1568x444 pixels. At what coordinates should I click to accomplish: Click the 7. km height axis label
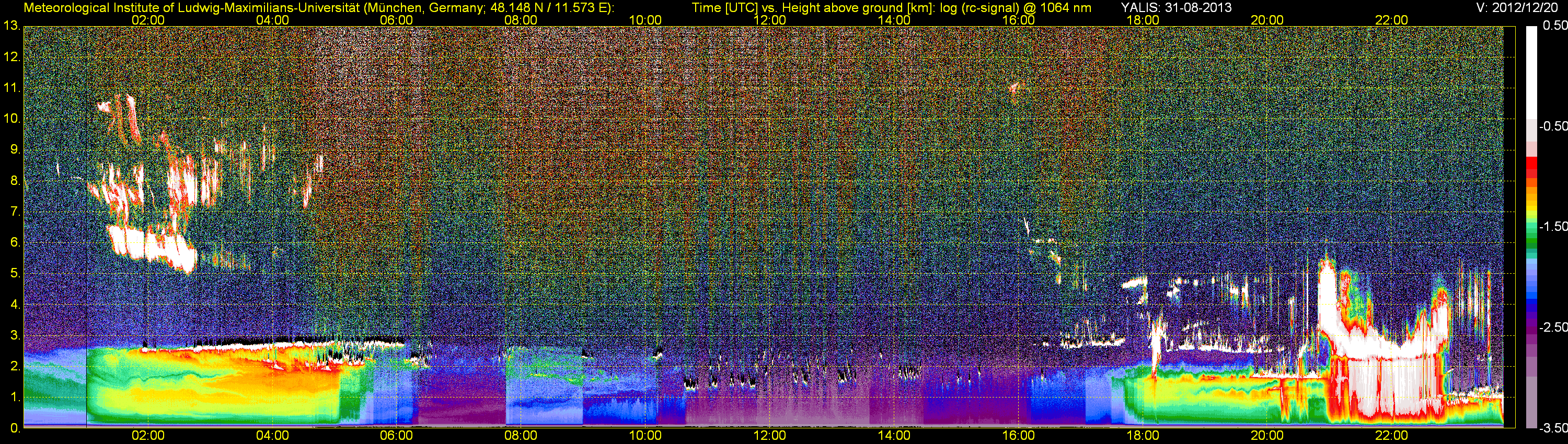[15, 212]
